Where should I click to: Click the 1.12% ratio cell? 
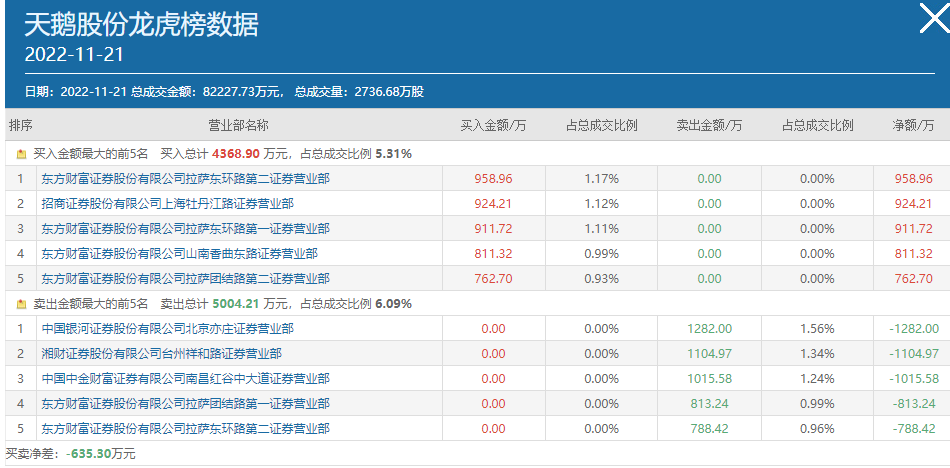[602, 204]
